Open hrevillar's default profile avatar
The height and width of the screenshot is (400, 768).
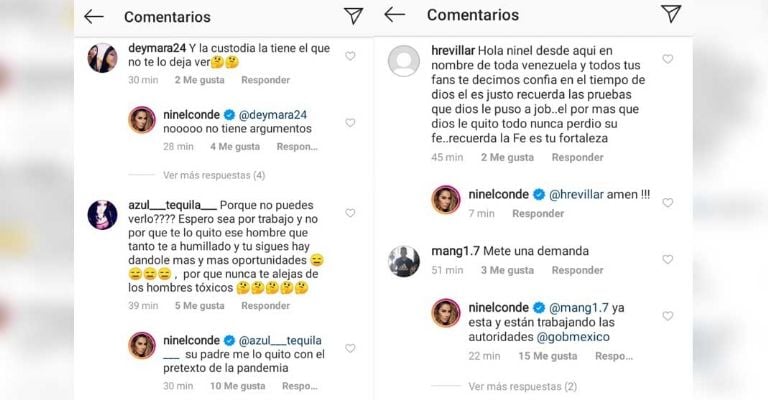click(x=403, y=61)
